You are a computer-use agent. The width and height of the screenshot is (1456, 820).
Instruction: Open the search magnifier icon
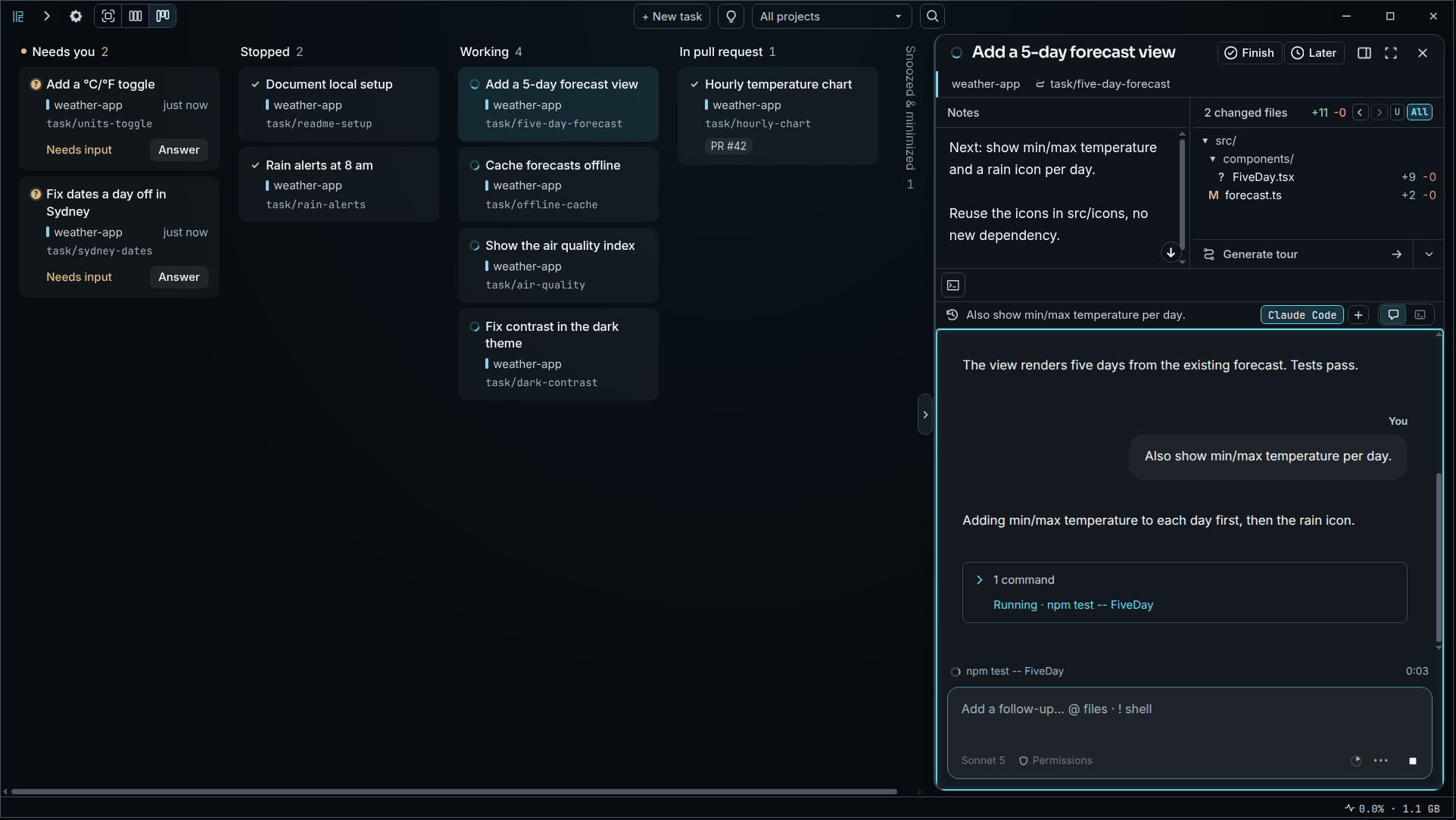[933, 16]
